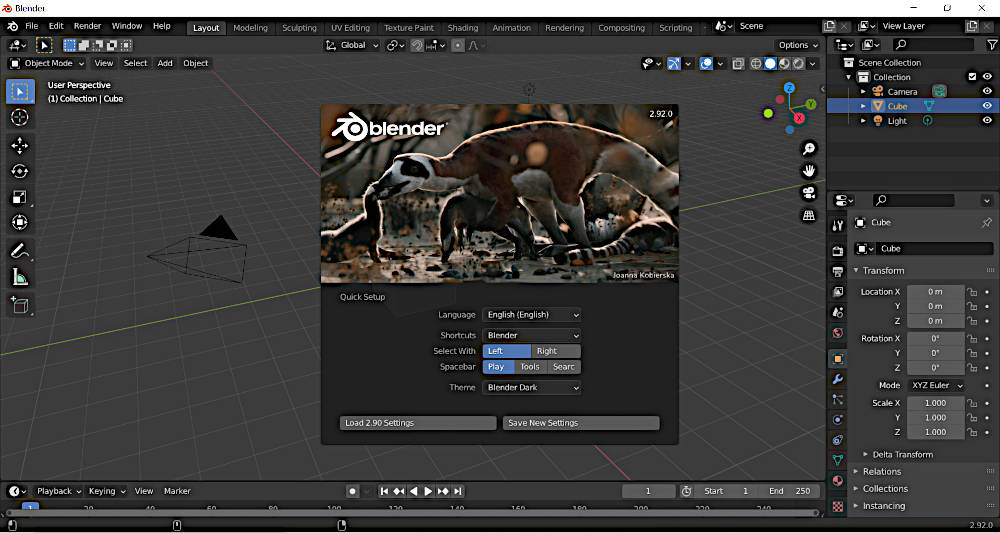Open the Render menu

[87, 26]
